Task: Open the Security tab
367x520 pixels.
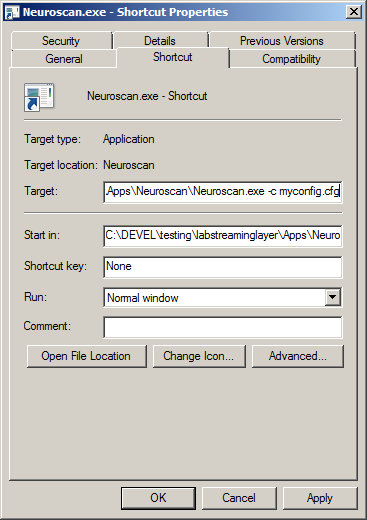Action: (x=61, y=41)
